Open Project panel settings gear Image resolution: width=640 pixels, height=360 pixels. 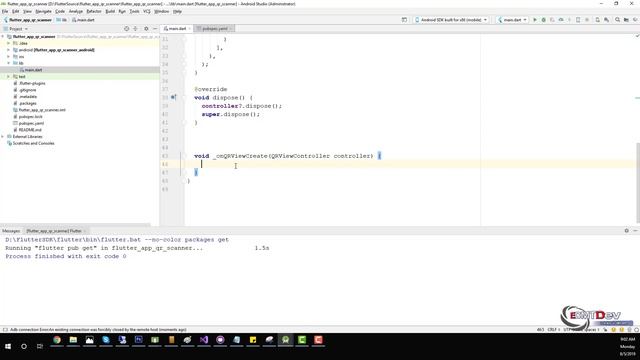[x=146, y=29]
